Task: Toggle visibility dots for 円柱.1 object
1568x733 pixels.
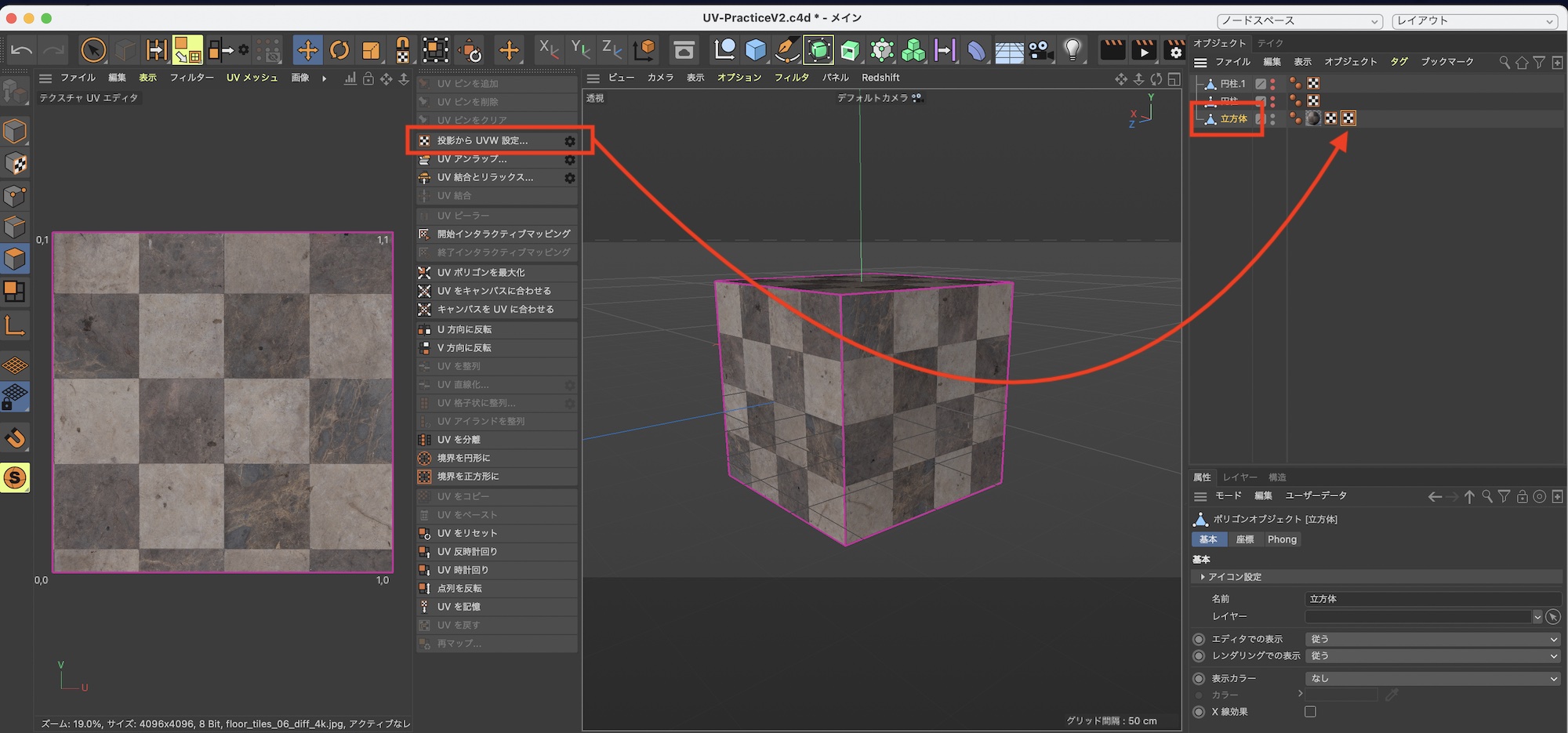Action: click(1272, 84)
